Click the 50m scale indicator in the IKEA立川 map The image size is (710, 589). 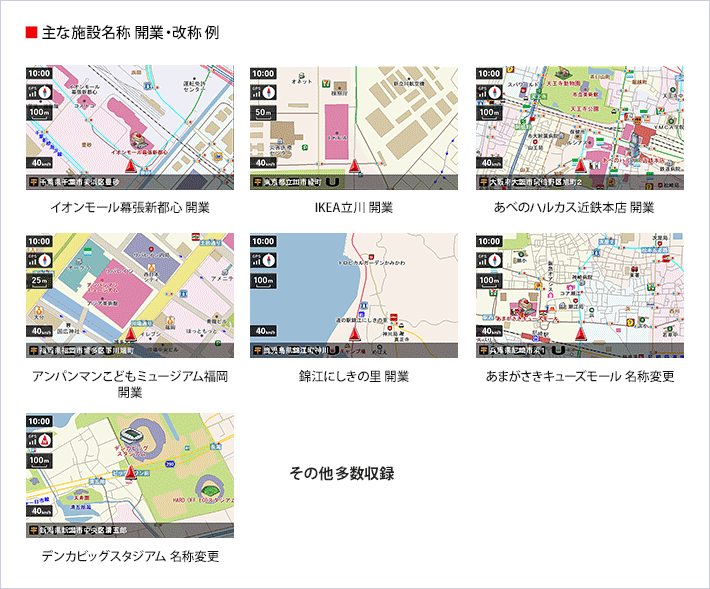pyautogui.click(x=263, y=113)
